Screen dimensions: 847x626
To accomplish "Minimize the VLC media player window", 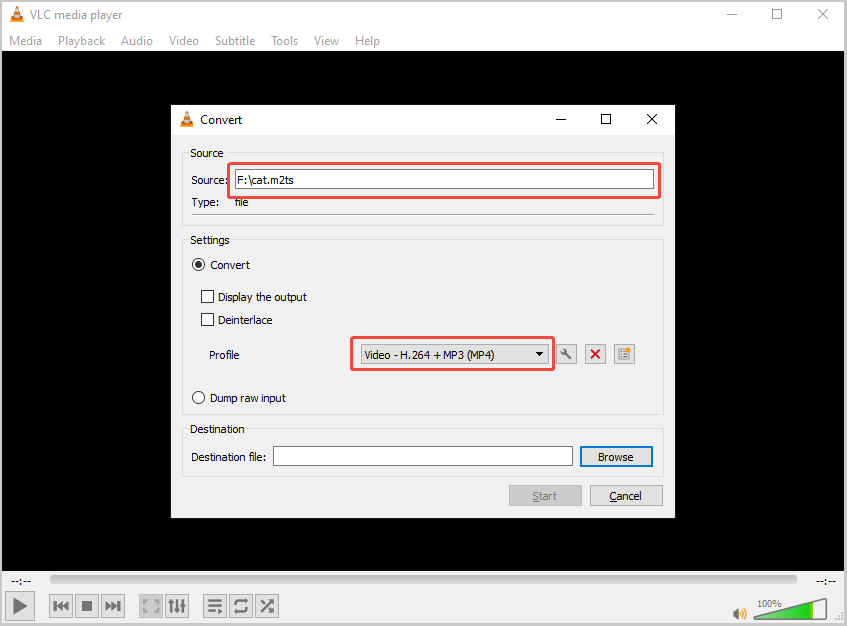I will [732, 15].
